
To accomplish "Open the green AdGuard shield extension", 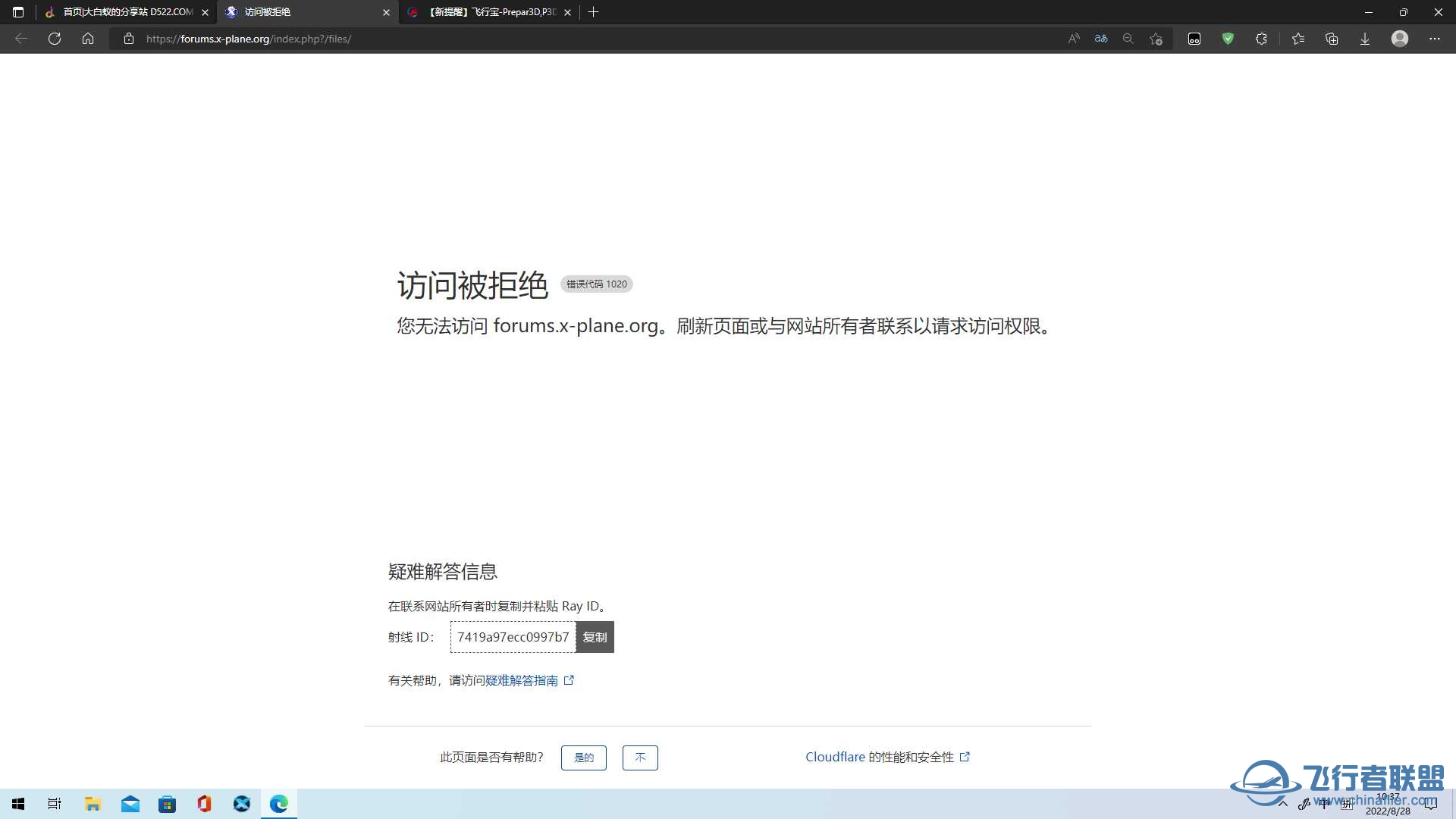I will pyautogui.click(x=1228, y=39).
